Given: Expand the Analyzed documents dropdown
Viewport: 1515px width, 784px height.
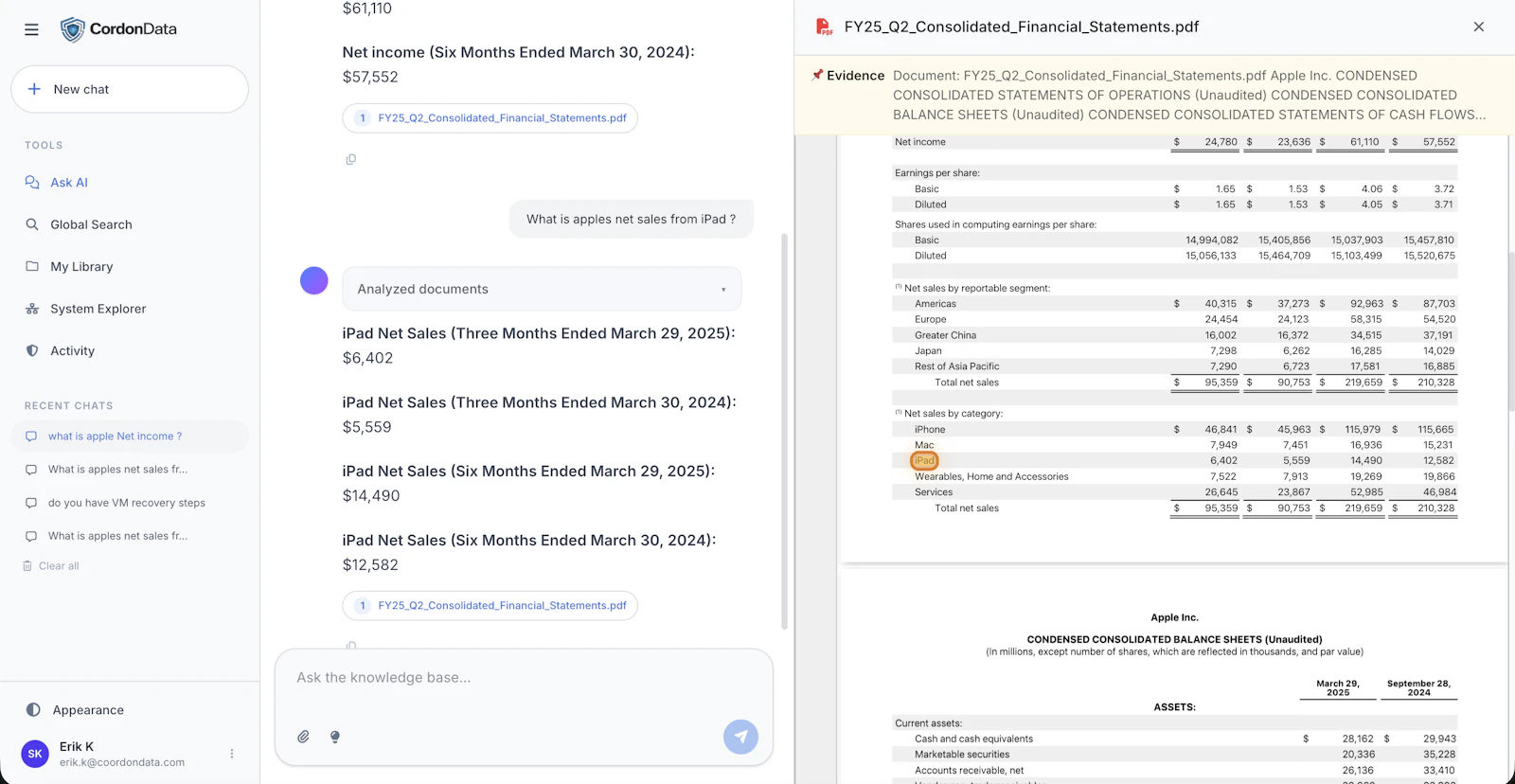Looking at the screenshot, I should coord(542,289).
